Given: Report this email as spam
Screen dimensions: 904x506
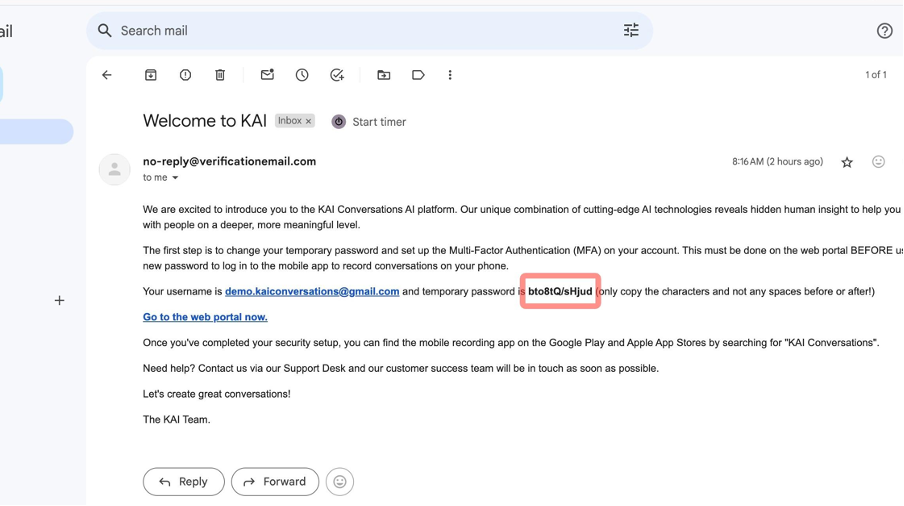Looking at the screenshot, I should [x=185, y=75].
